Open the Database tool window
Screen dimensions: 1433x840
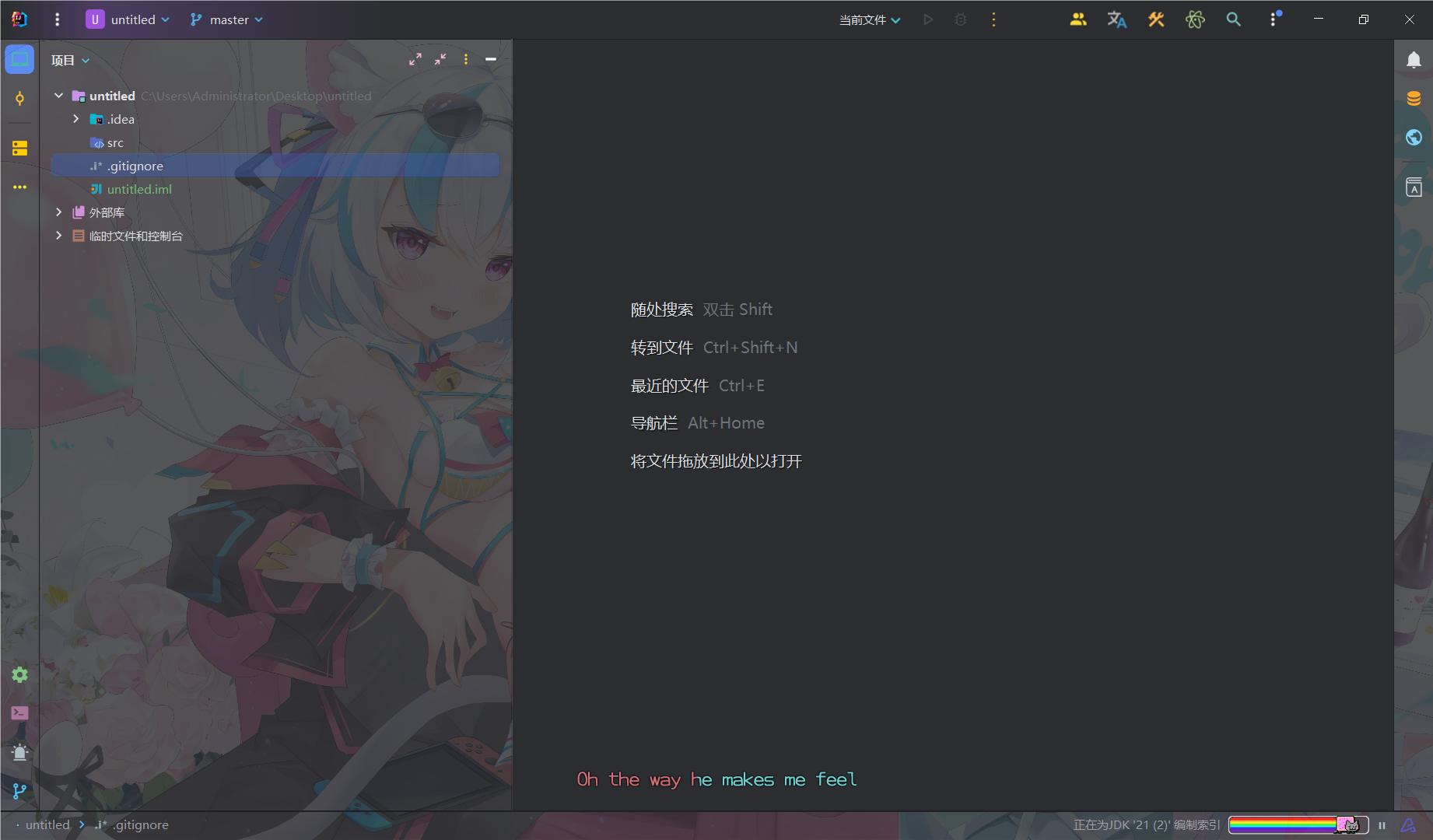[x=1414, y=99]
